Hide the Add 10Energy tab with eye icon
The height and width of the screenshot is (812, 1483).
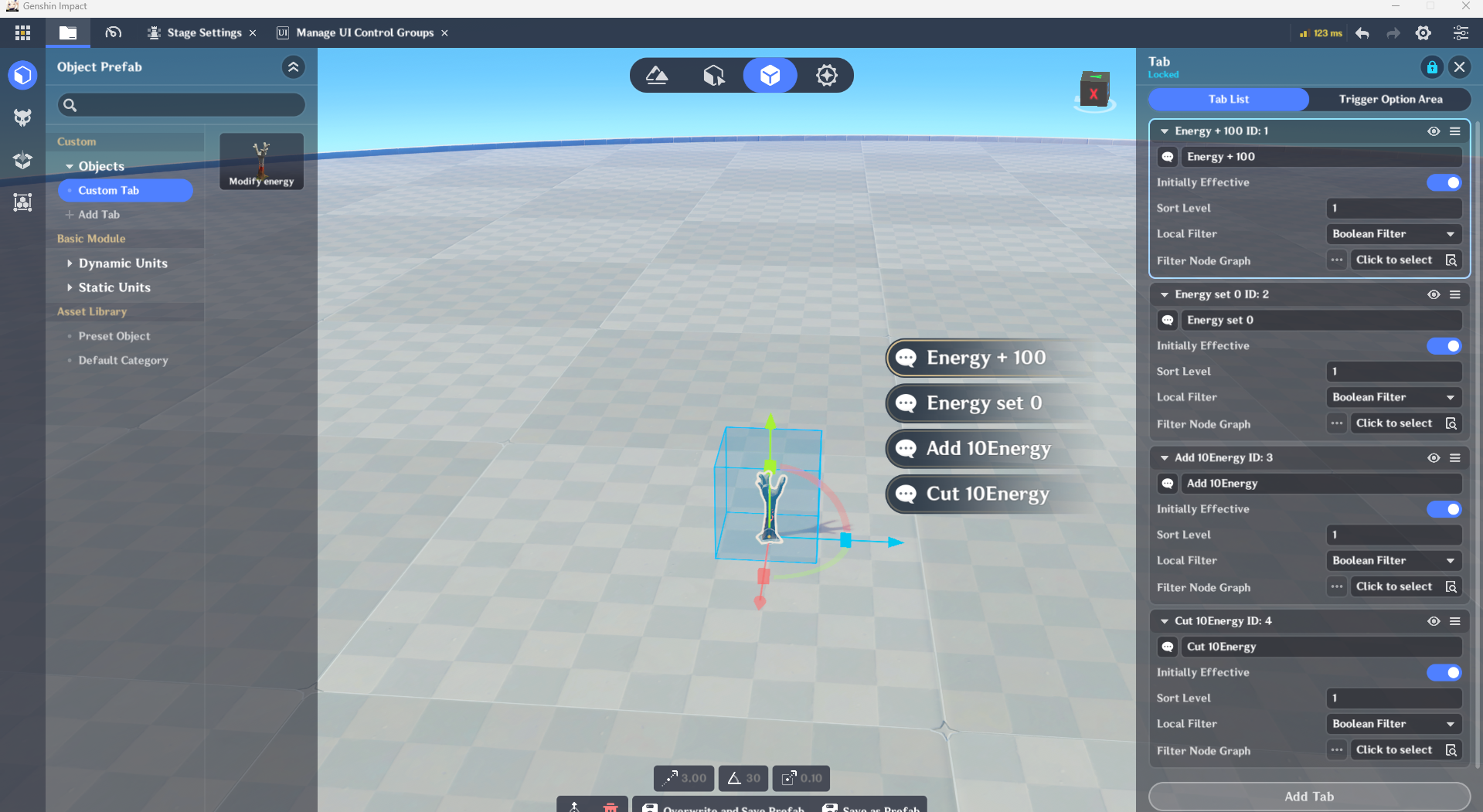point(1434,458)
